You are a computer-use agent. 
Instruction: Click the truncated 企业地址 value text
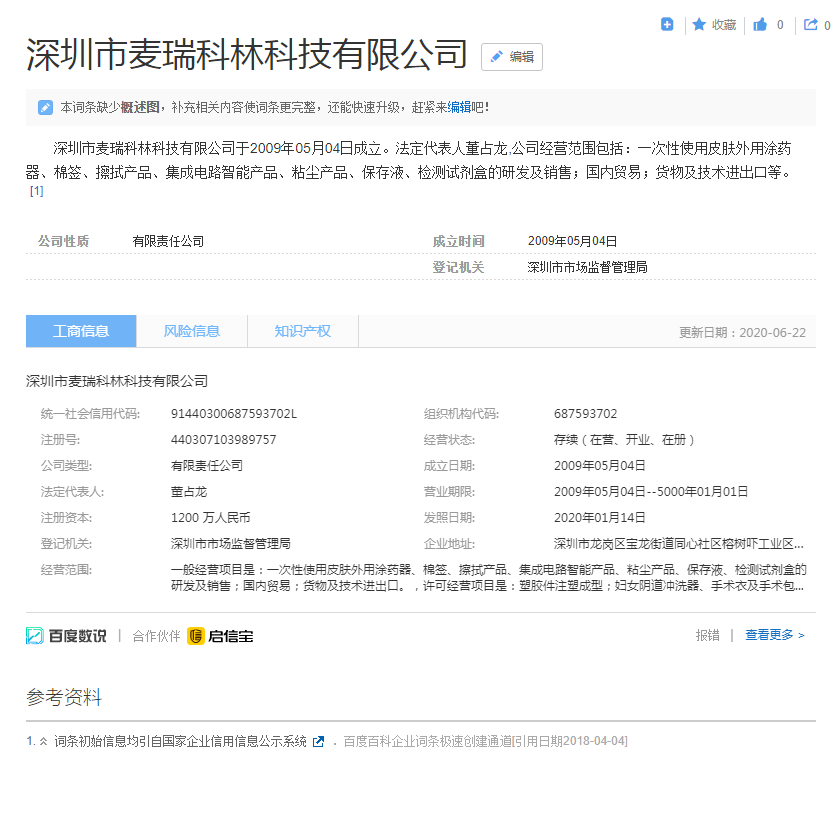point(678,544)
